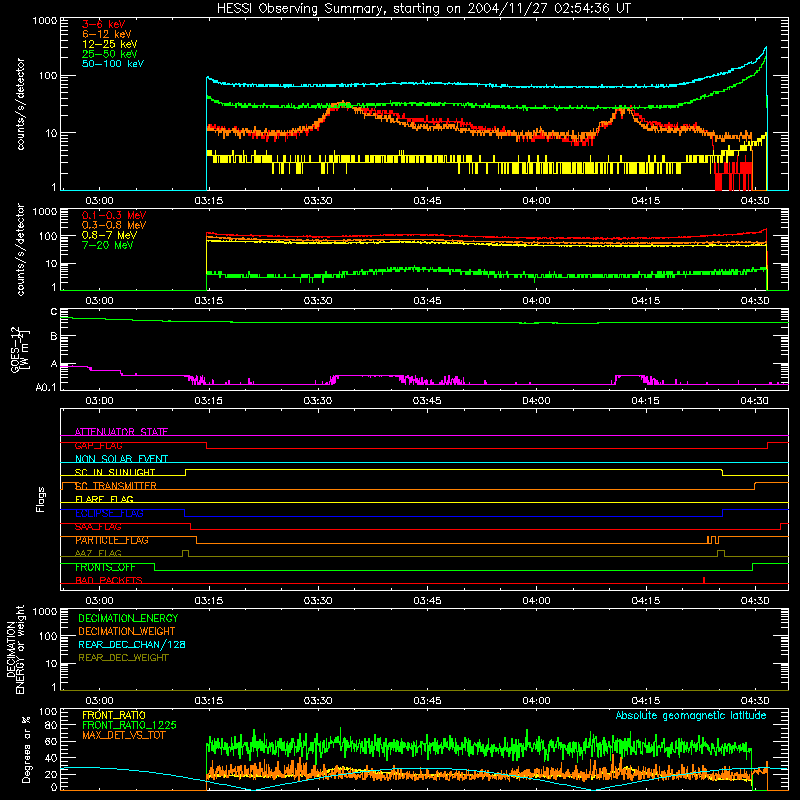Click the green FRONT_RATIO_1225 legend entry
This screenshot has height=800, width=800.
[x=129, y=725]
